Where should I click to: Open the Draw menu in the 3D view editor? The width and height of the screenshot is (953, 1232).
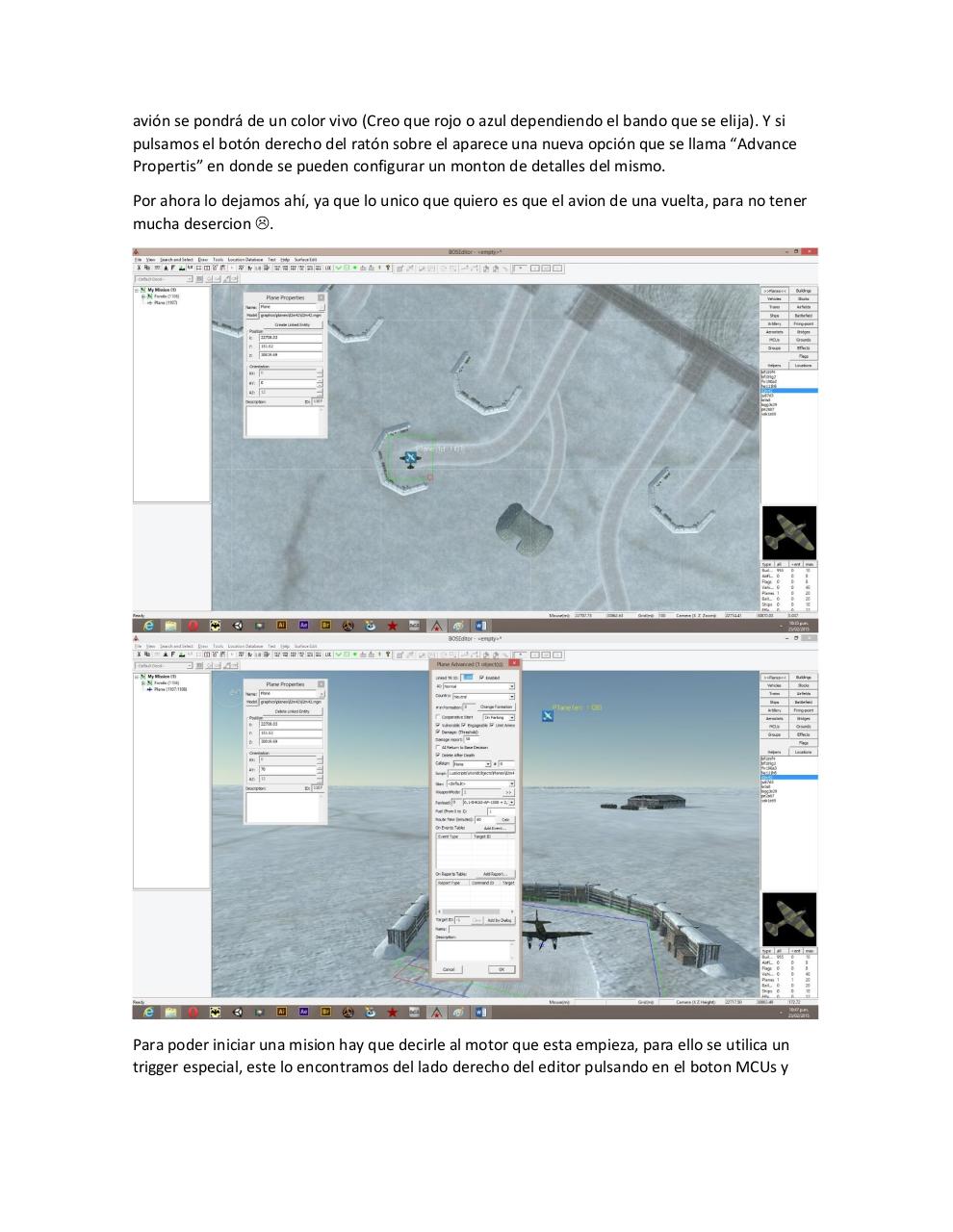pos(203,646)
